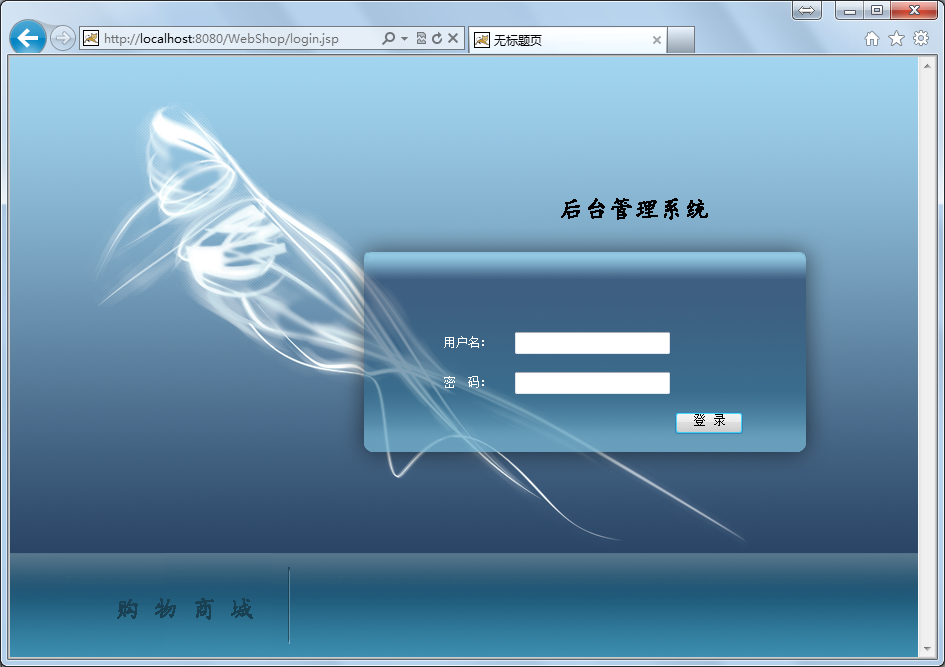
Task: Stop loading with the X icon in address bar
Action: (x=453, y=39)
